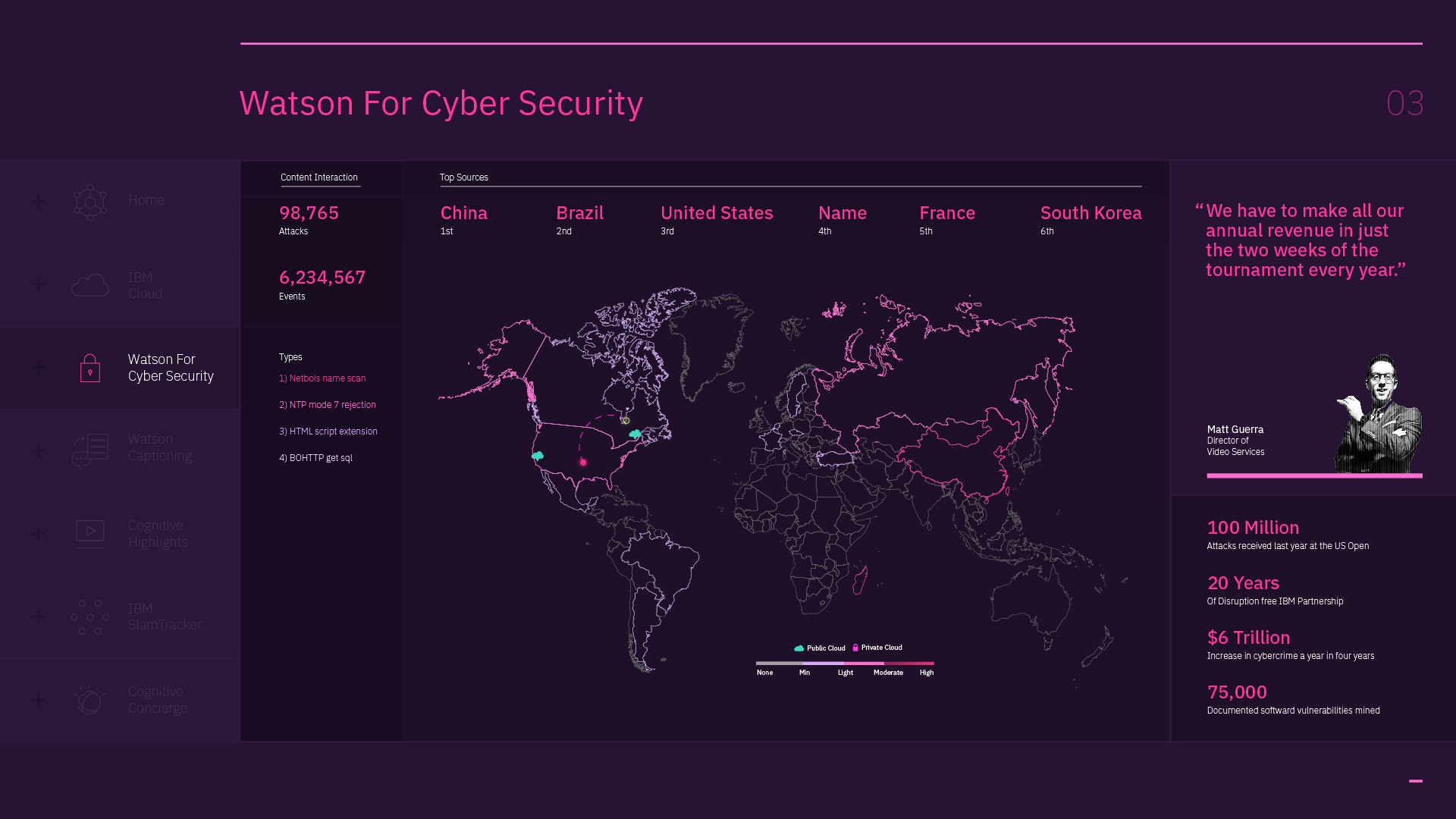
Task: Expand Cognitive Concierge with plus sign
Action: pos(39,700)
